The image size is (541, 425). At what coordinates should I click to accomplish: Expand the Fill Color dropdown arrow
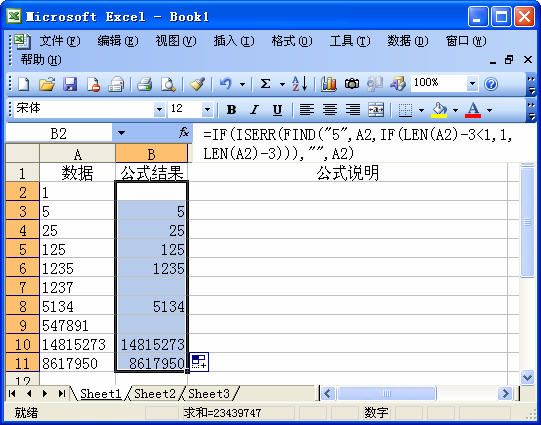(455, 110)
